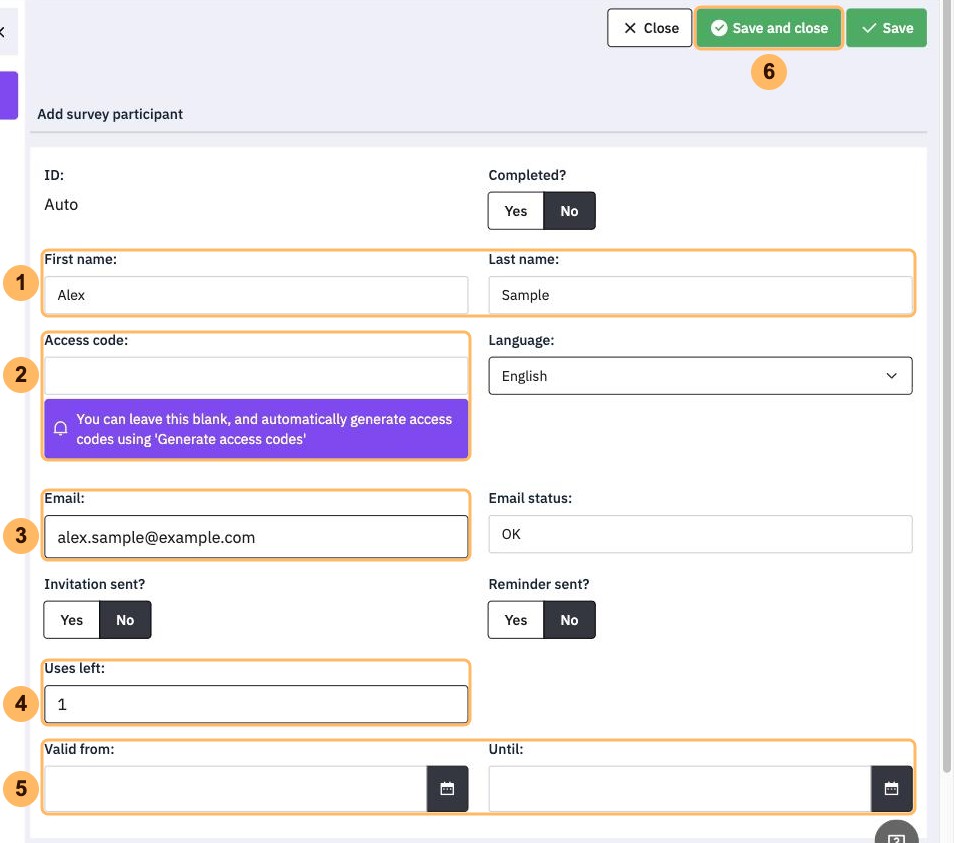The height and width of the screenshot is (843, 954).
Task: Click the Uses left field
Action: [256, 704]
